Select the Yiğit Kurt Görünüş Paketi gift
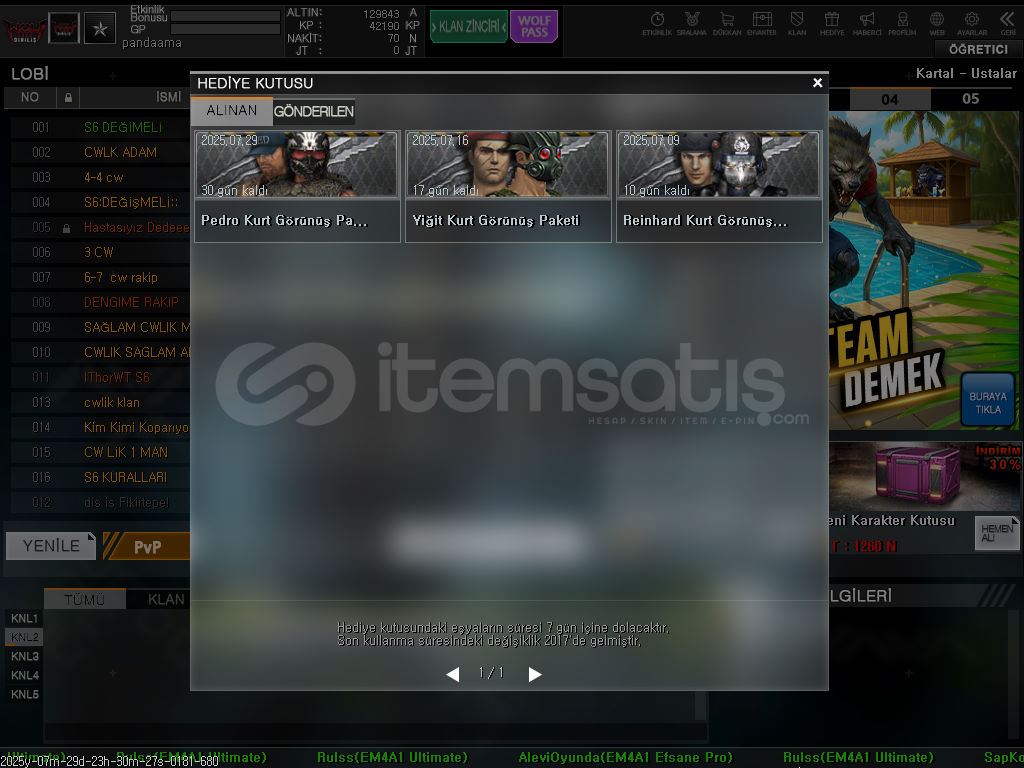This screenshot has width=1024, height=768. tap(508, 187)
